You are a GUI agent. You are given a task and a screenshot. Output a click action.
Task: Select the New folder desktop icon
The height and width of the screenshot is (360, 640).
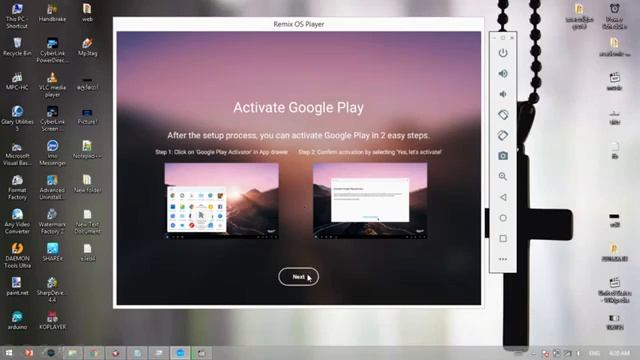click(87, 184)
